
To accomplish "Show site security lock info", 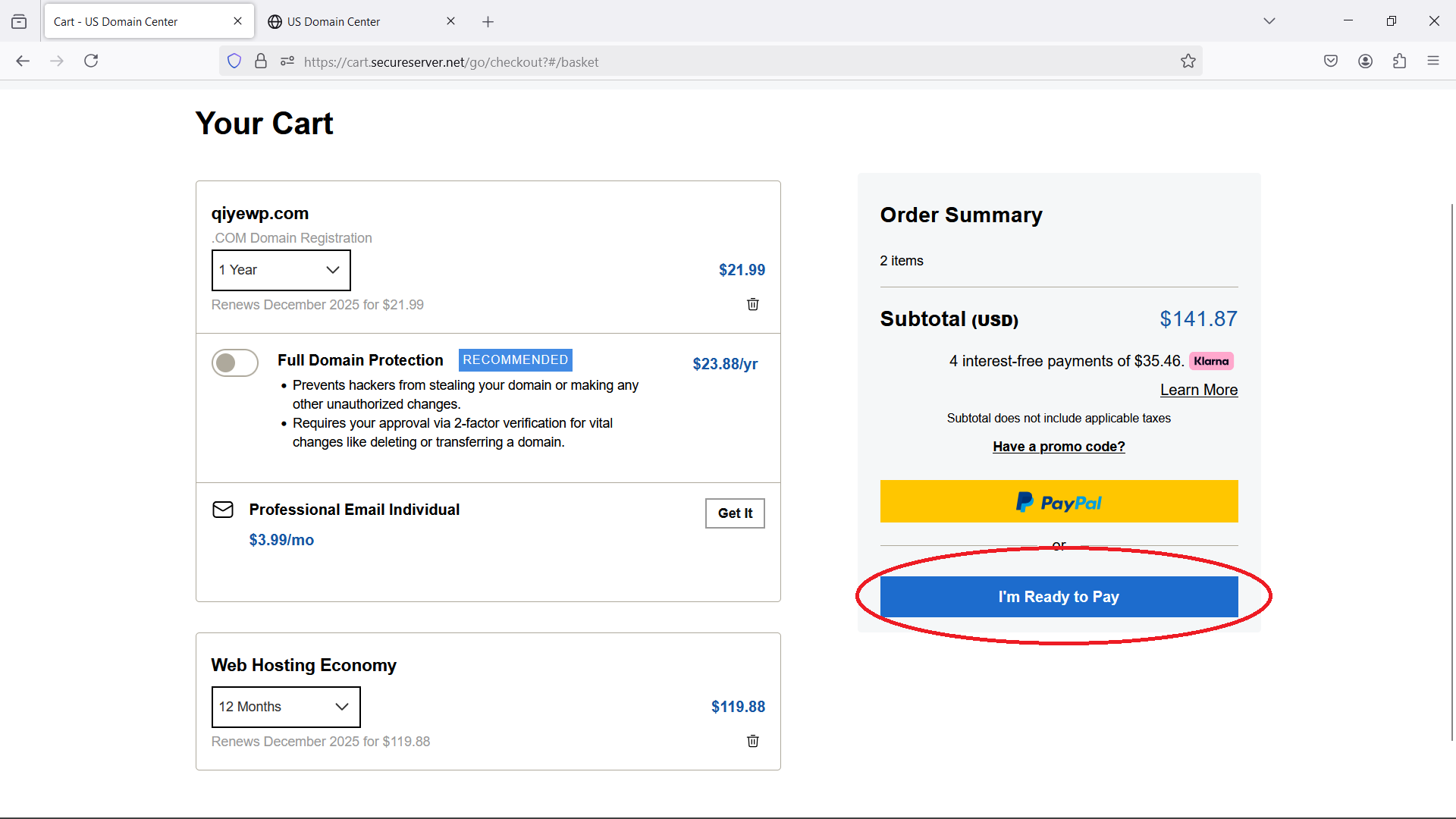I will click(261, 61).
